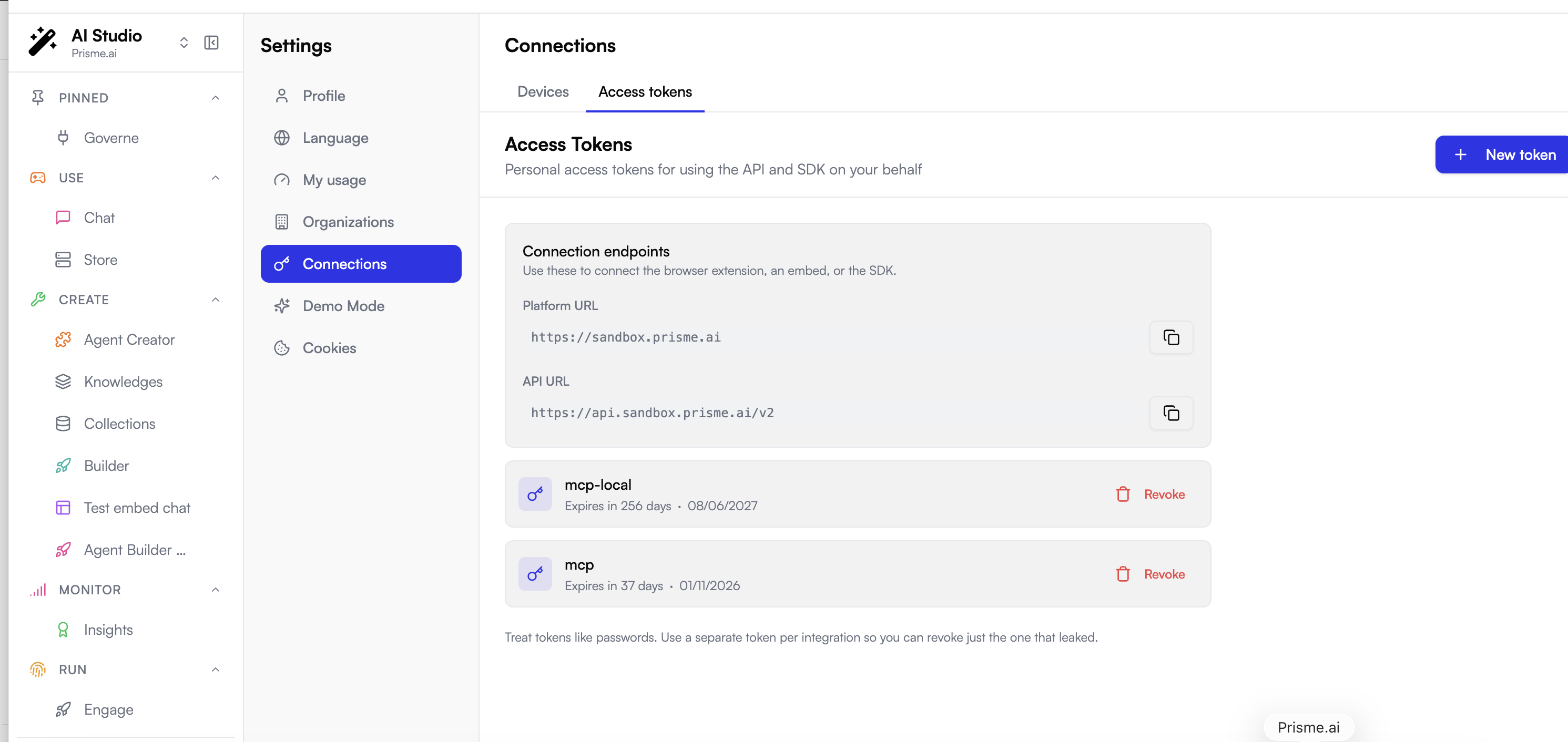Image resolution: width=1568 pixels, height=742 pixels.
Task: Click the Store server icon
Action: click(x=63, y=260)
